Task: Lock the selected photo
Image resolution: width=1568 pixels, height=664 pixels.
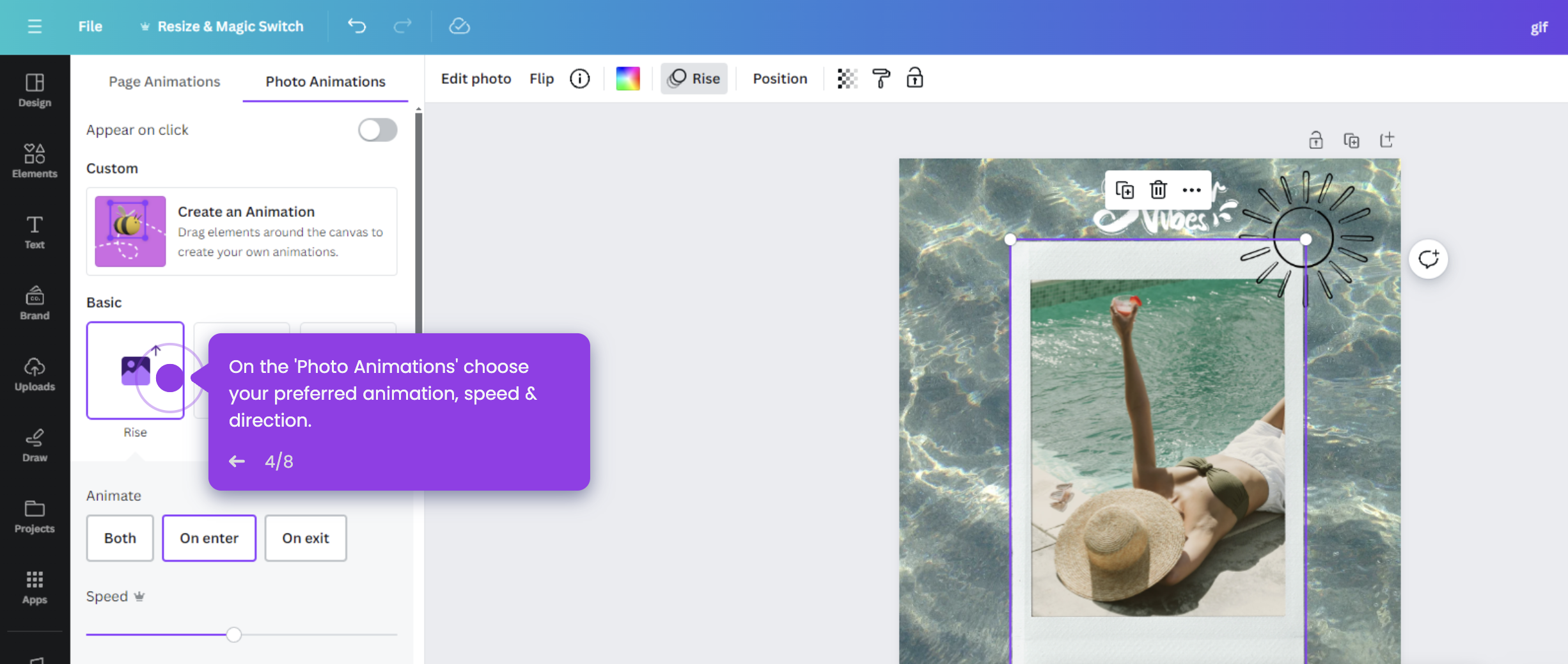Action: (914, 78)
